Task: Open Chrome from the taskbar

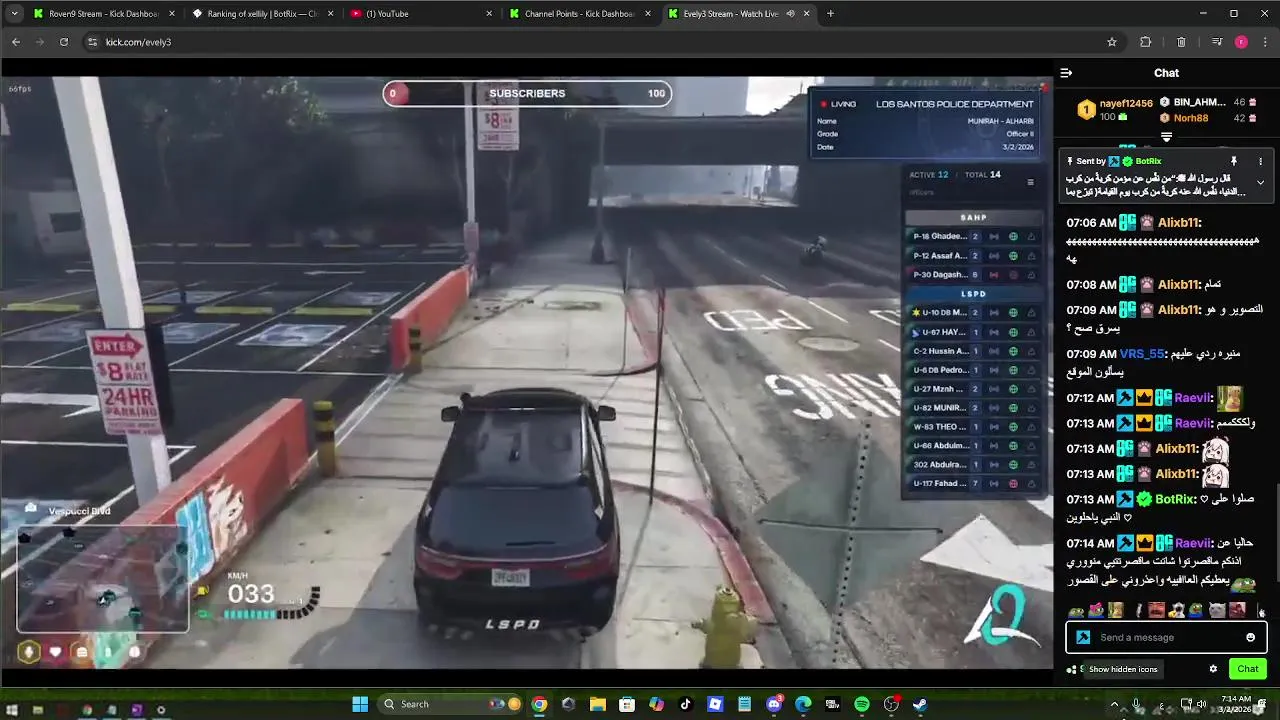Action: [539, 704]
